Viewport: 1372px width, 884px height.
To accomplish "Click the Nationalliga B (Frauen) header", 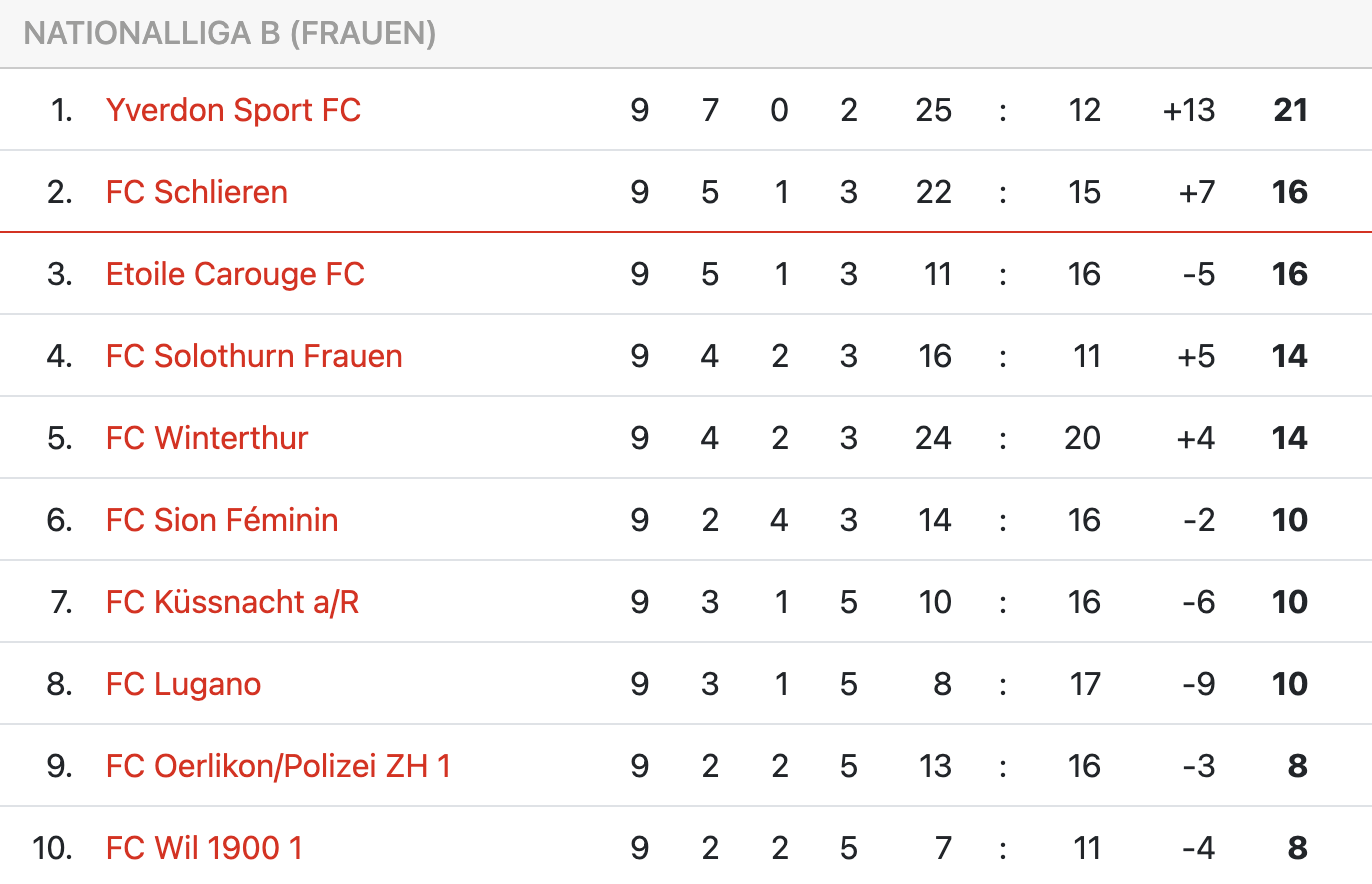I will 230,34.
